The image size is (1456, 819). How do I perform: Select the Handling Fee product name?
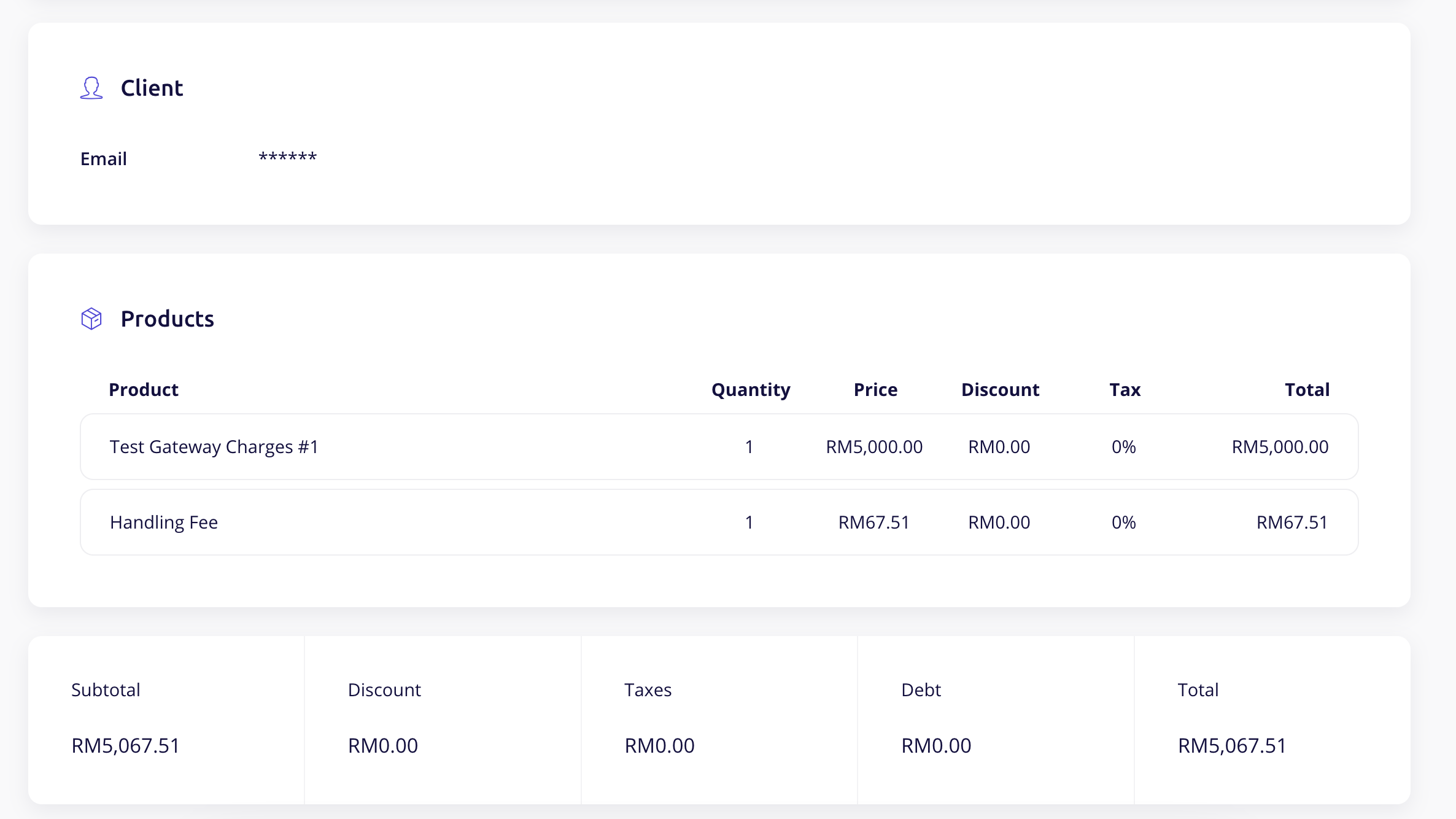[164, 522]
